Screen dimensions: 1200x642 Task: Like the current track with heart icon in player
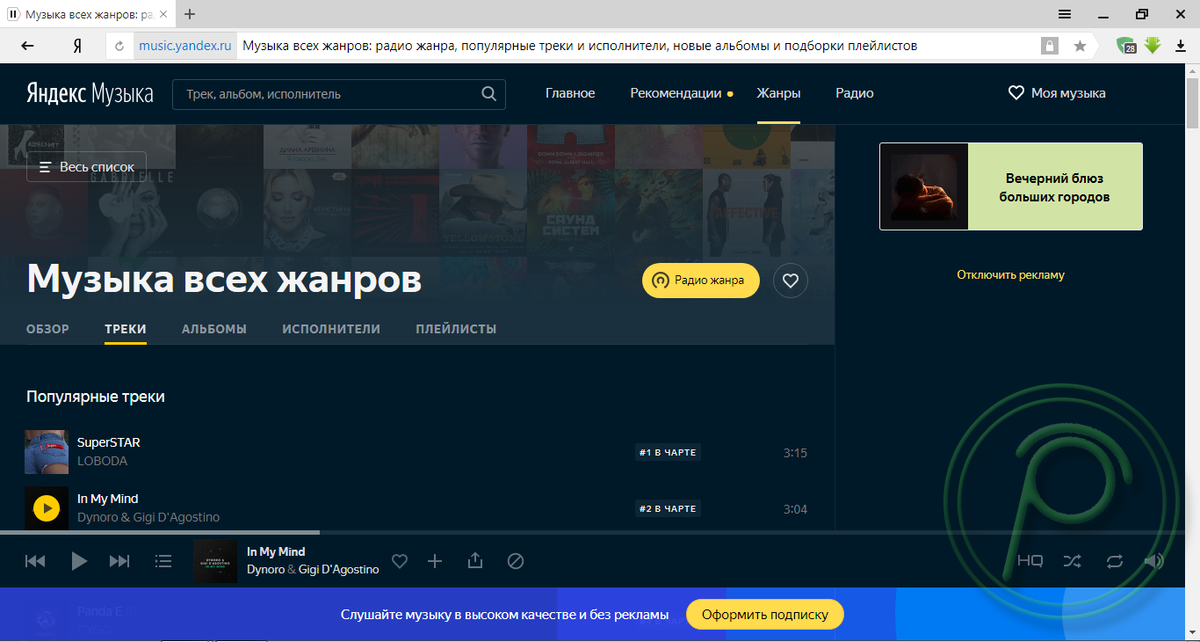point(400,562)
